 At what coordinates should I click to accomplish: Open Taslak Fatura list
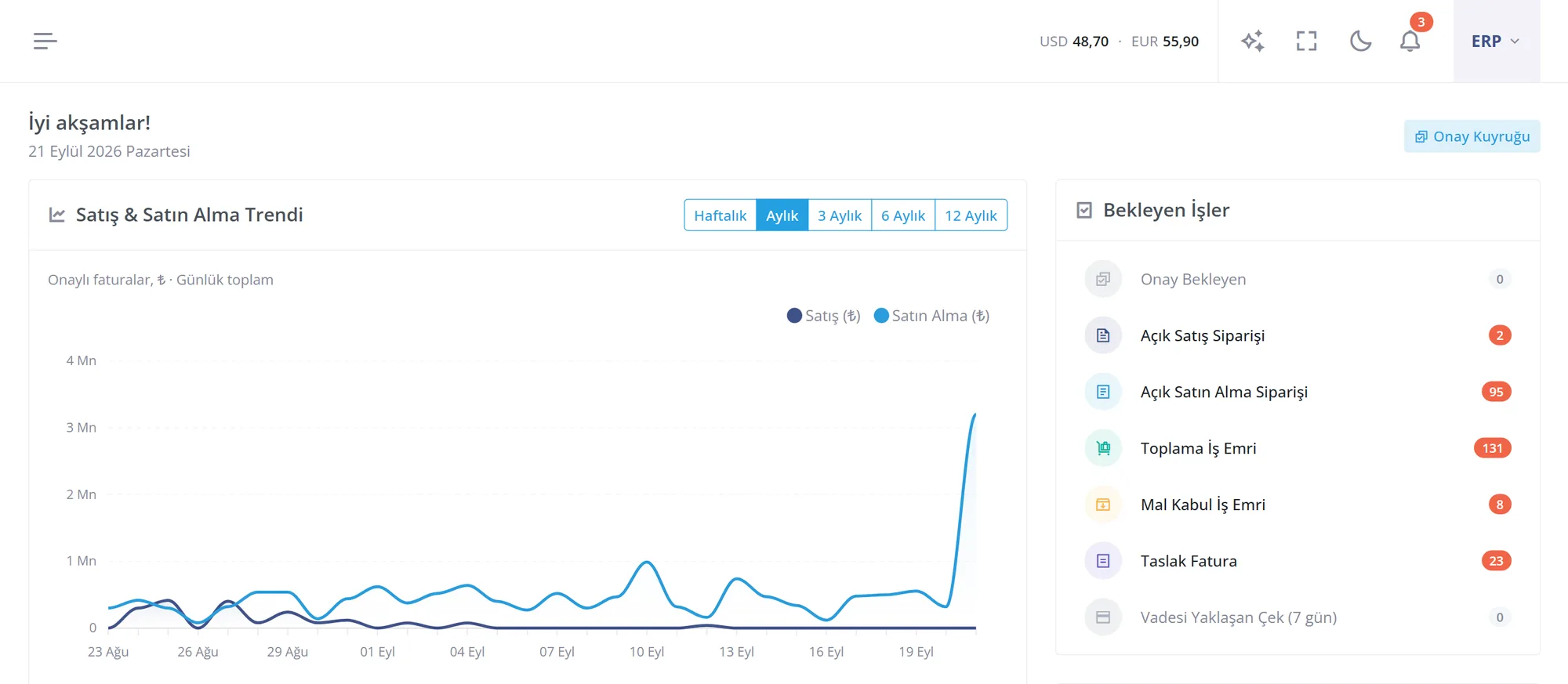tap(1298, 561)
